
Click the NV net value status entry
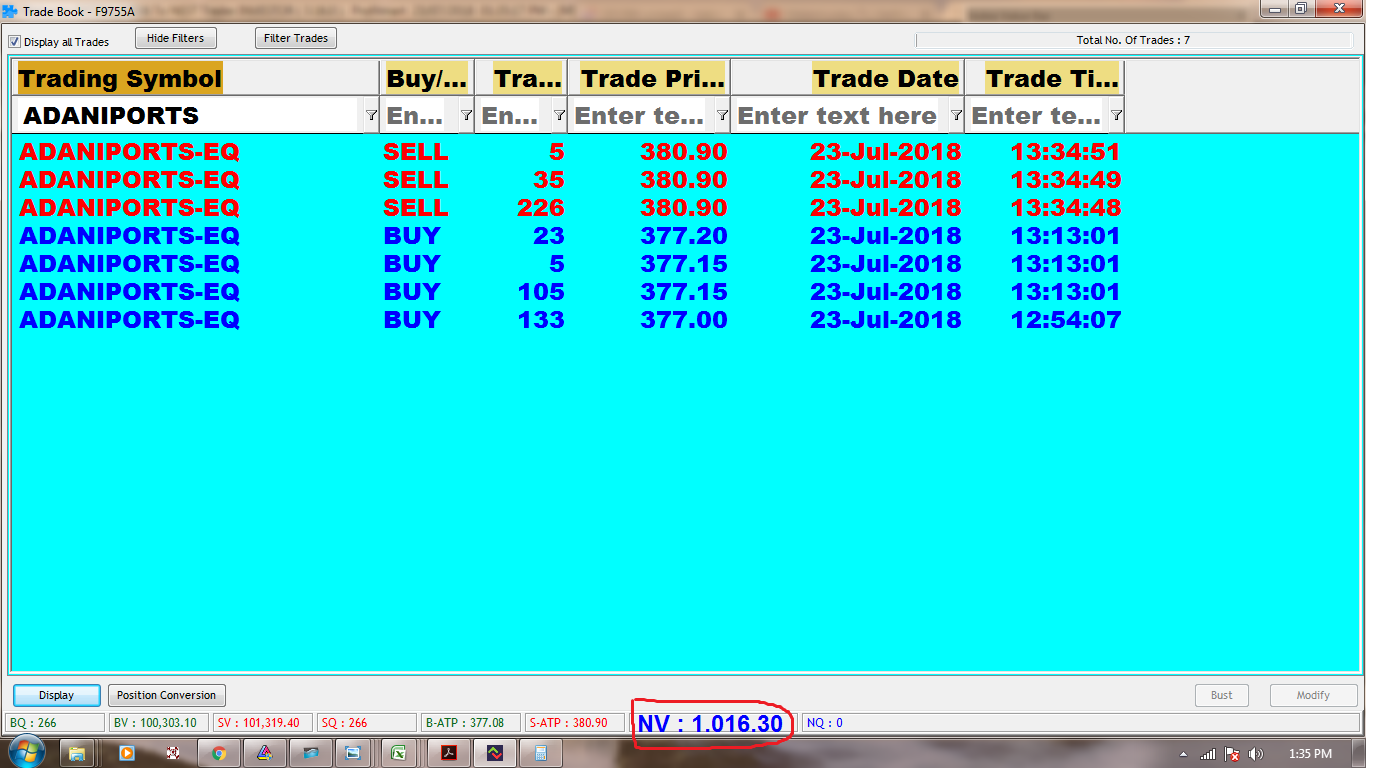point(710,723)
